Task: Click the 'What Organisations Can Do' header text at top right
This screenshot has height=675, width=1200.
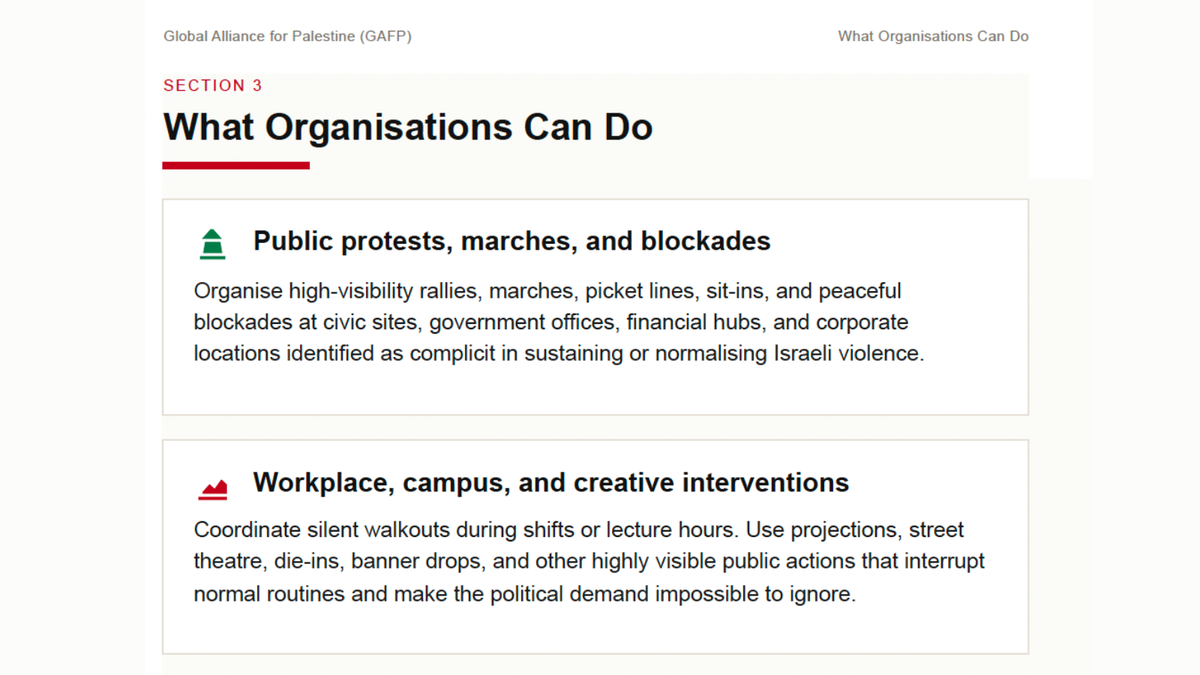Action: pos(933,36)
